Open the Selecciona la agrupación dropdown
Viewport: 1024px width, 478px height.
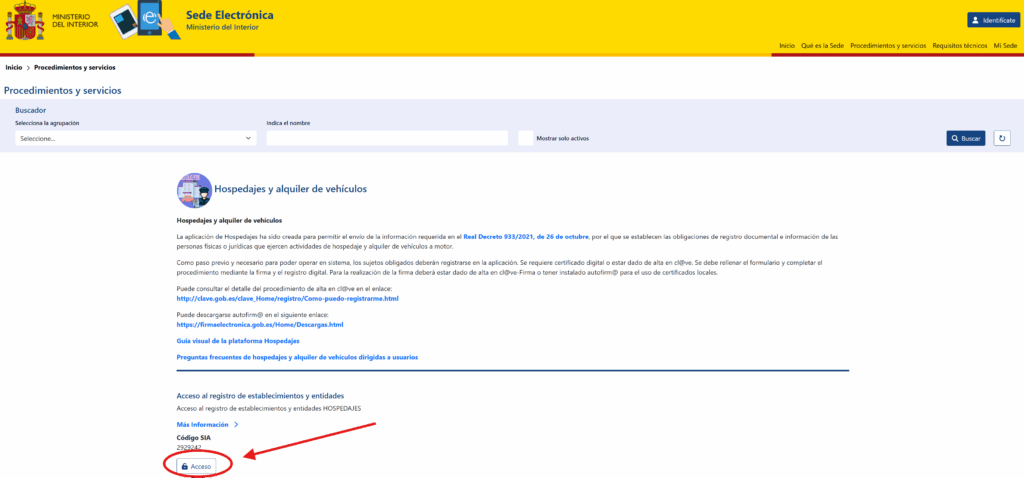[x=136, y=138]
